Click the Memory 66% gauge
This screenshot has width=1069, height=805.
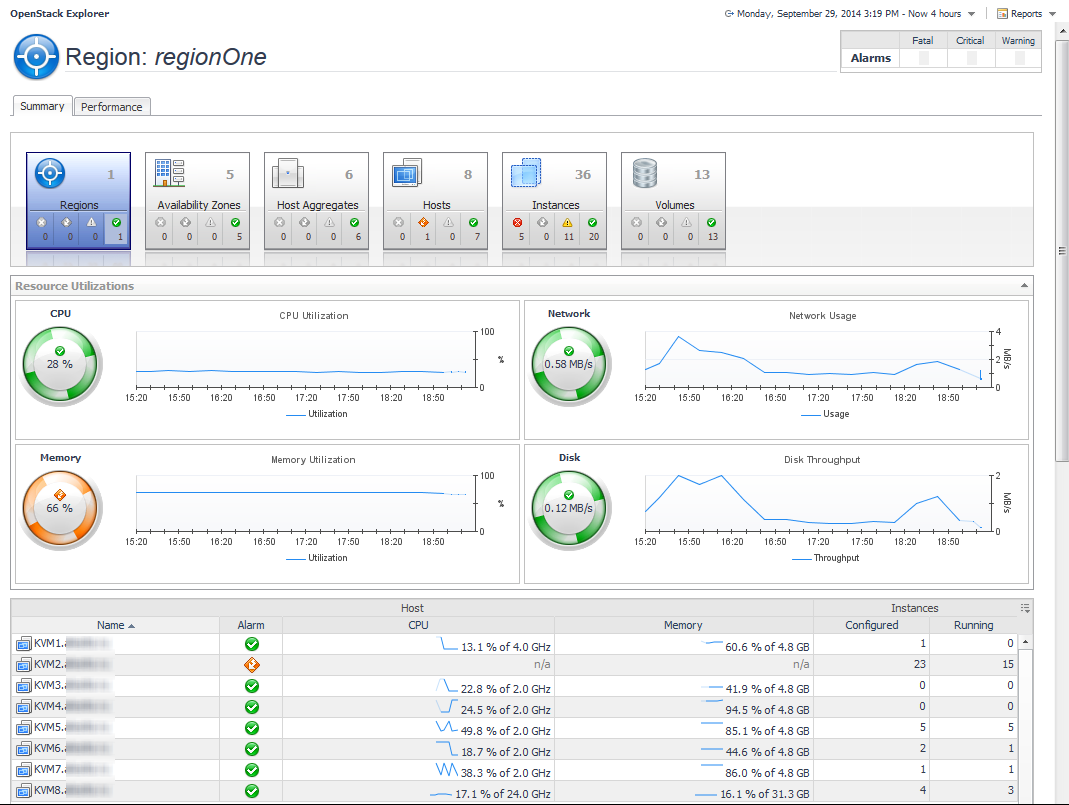[60, 507]
